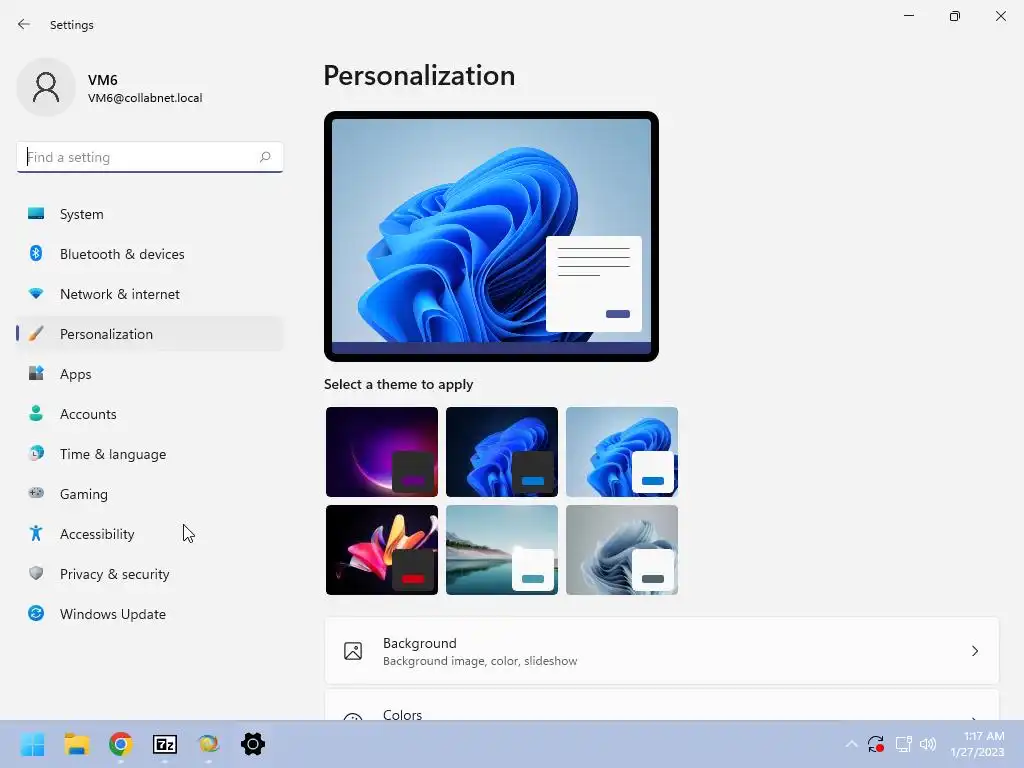This screenshot has height=768, width=1024.
Task: Click the VM6 account name
Action: [103, 80]
